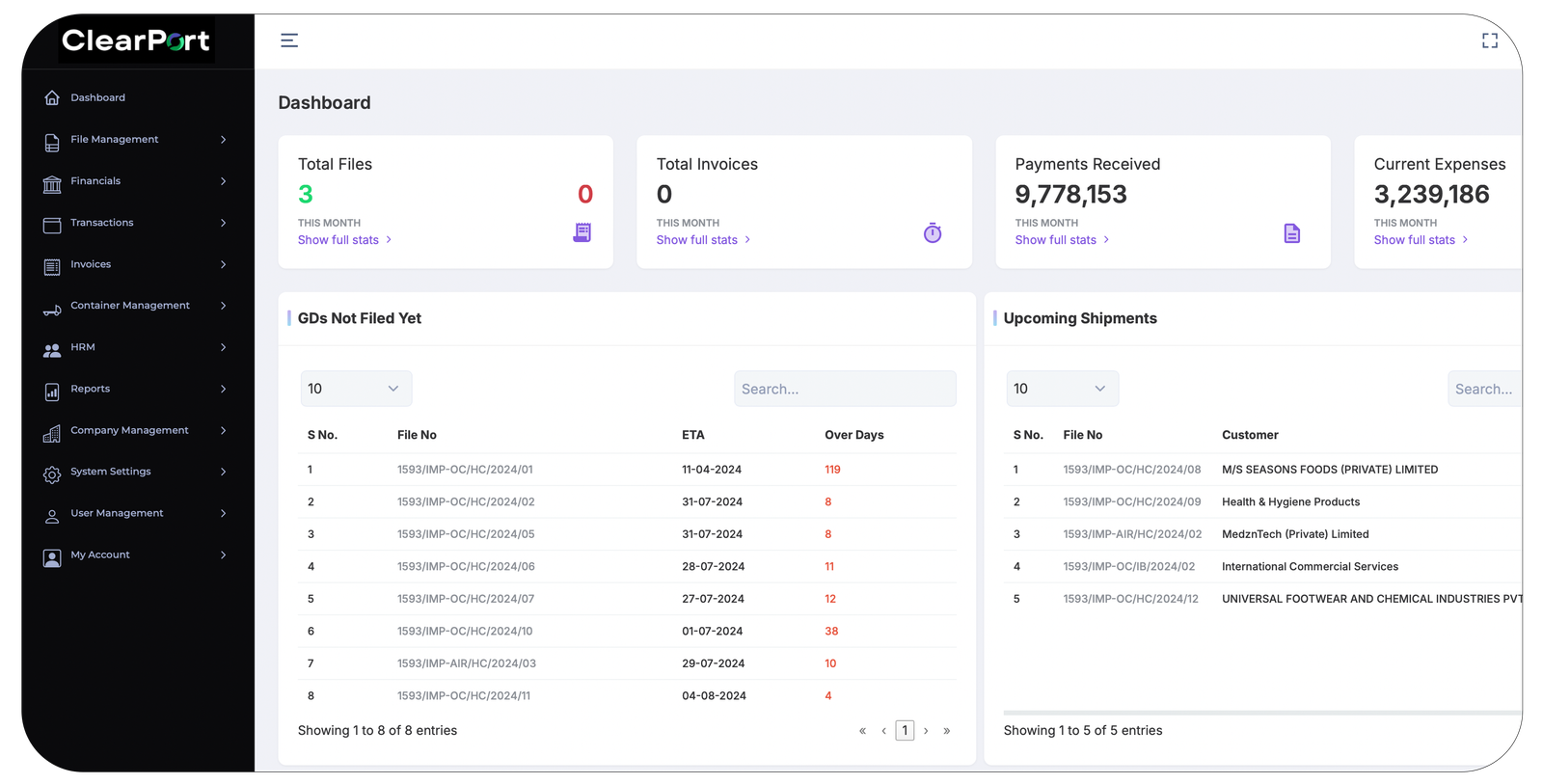This screenshot has height=784, width=1543.
Task: Go to last page in GDs pagination
Action: (947, 731)
